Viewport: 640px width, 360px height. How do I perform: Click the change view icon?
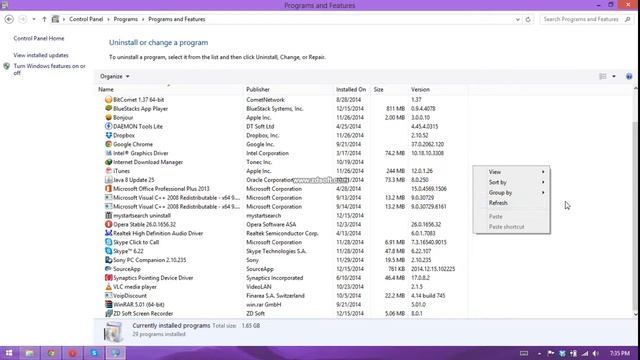602,76
